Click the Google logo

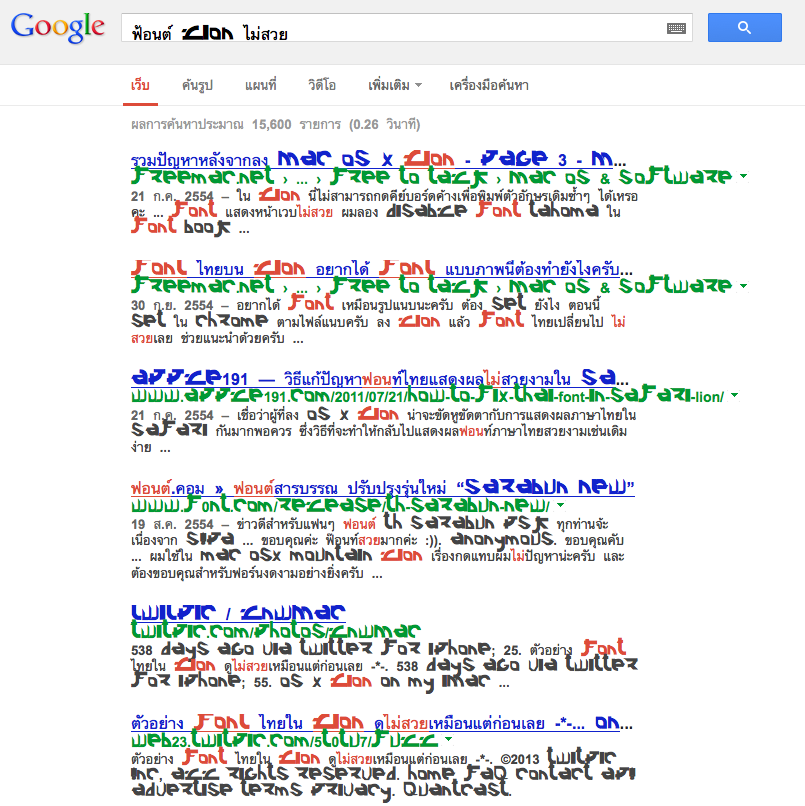58,27
